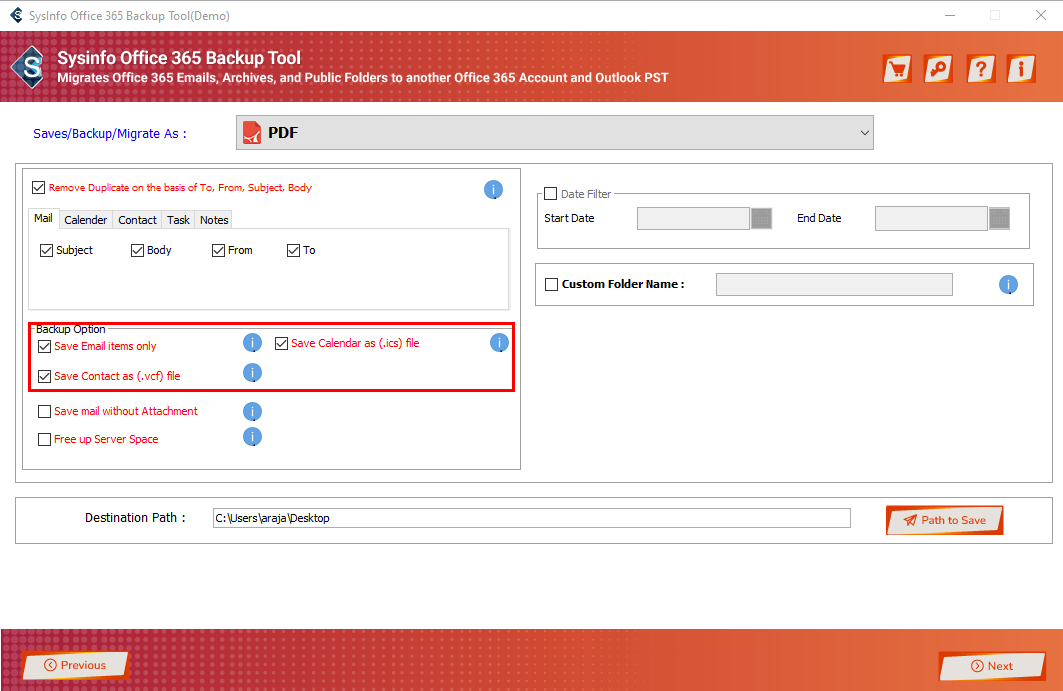Open the about info icon in header
This screenshot has width=1063, height=691.
[x=1022, y=68]
